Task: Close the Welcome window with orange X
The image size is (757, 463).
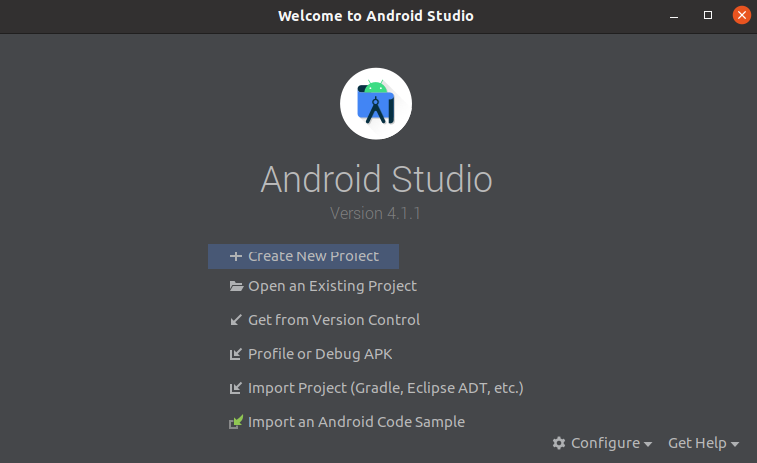Action: (x=741, y=15)
